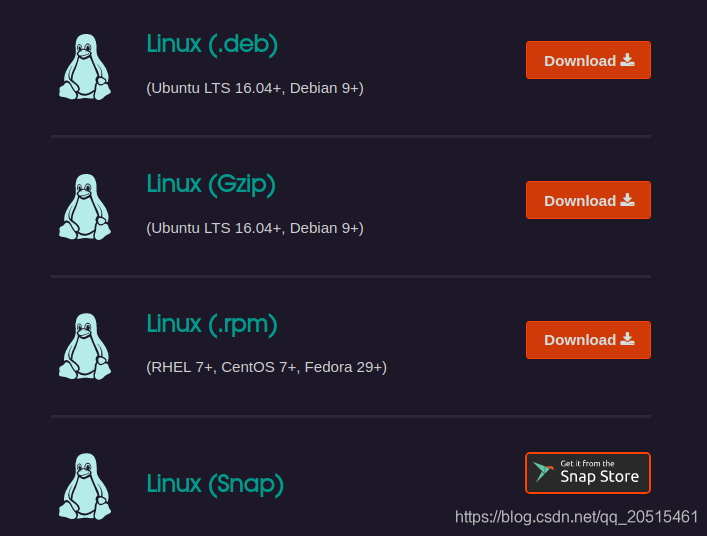Open the Linux (Snap) heading link
This screenshot has height=536, width=707.
click(x=215, y=484)
